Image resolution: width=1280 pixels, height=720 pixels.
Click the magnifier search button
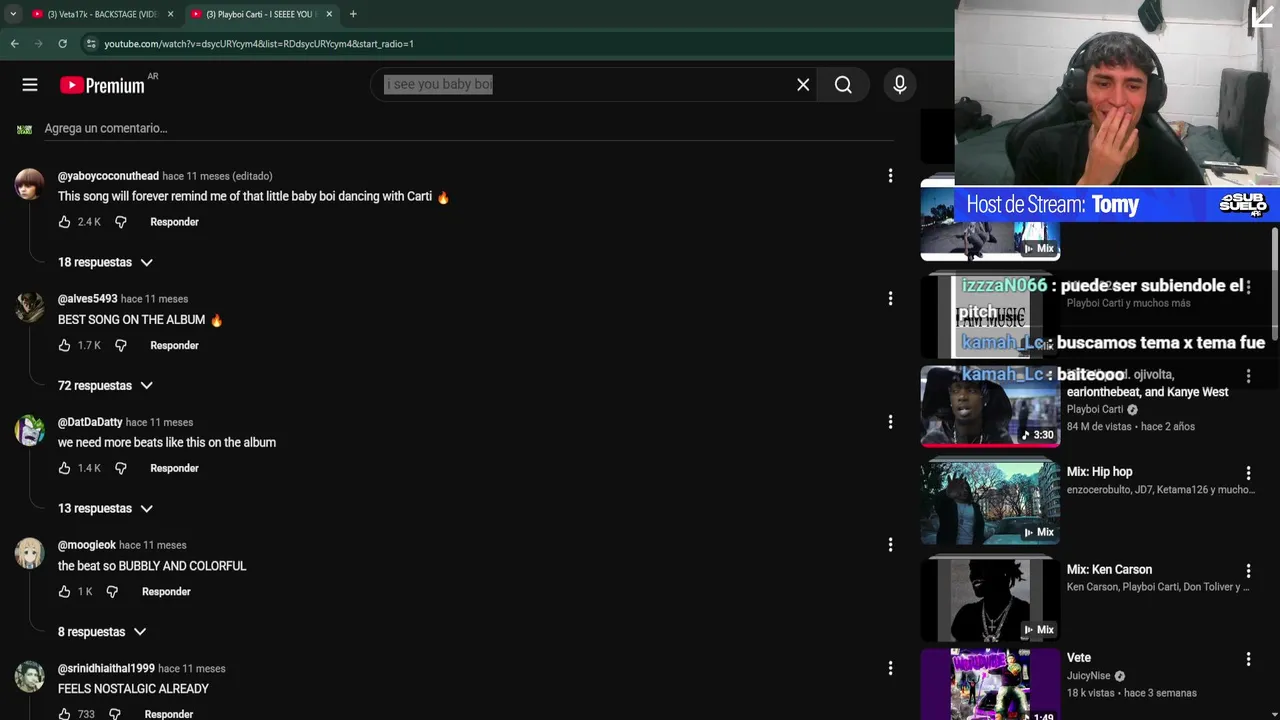pyautogui.click(x=843, y=85)
